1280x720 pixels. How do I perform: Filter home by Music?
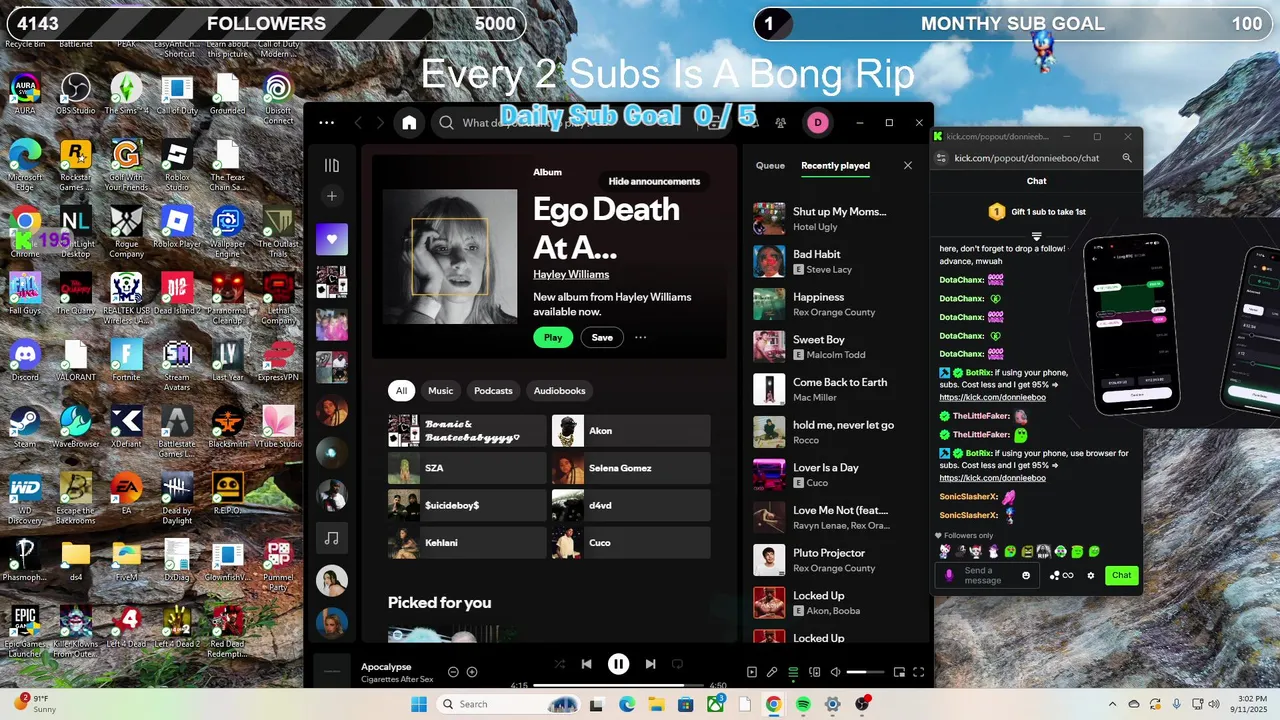[x=440, y=391]
